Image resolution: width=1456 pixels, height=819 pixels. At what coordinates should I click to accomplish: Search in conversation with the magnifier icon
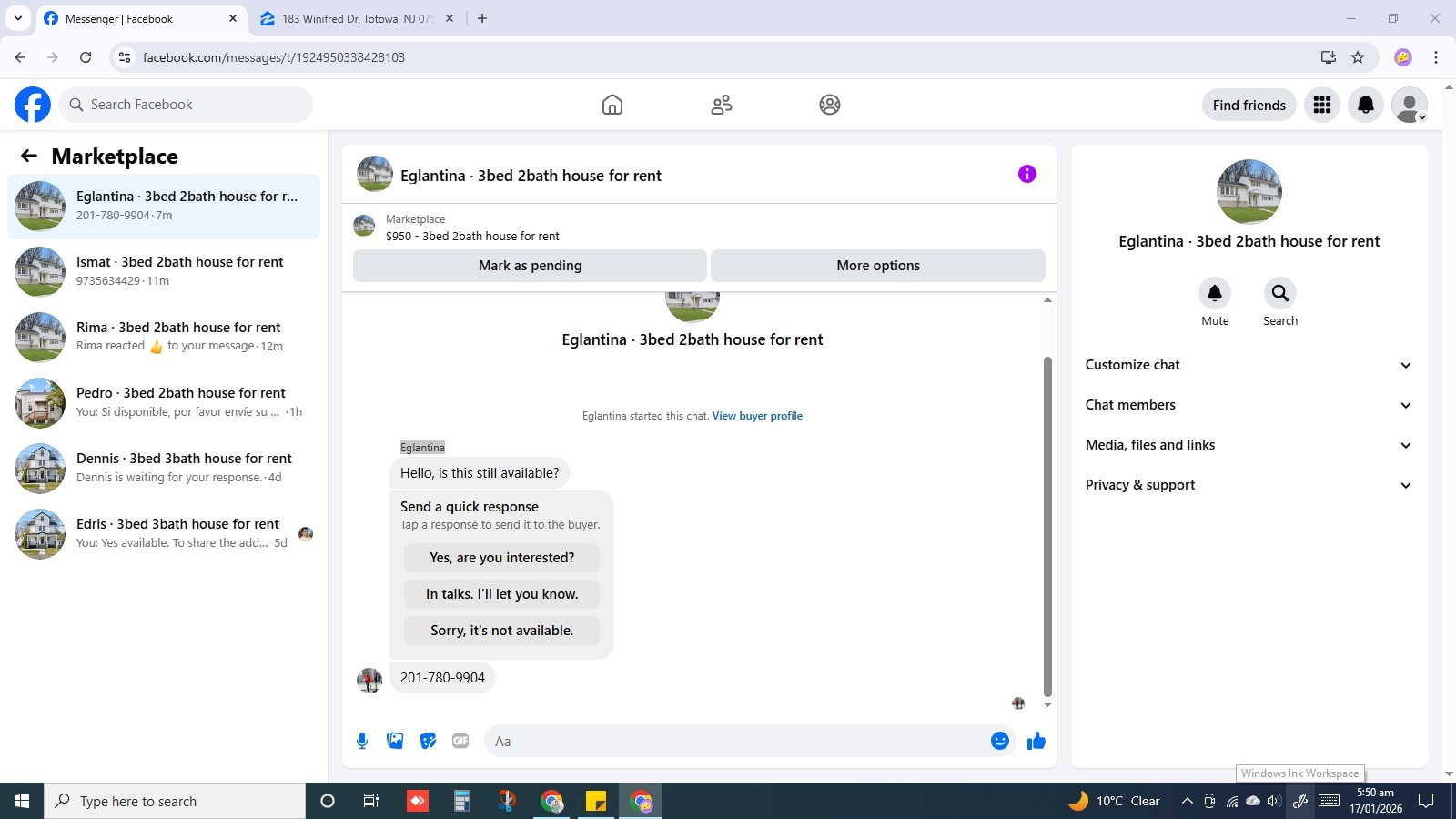tap(1280, 293)
